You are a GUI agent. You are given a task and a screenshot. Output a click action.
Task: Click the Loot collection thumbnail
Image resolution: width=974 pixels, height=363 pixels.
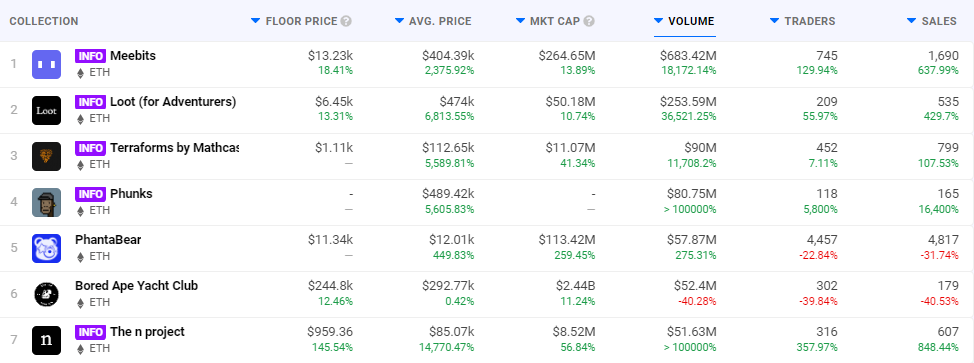pos(47,111)
